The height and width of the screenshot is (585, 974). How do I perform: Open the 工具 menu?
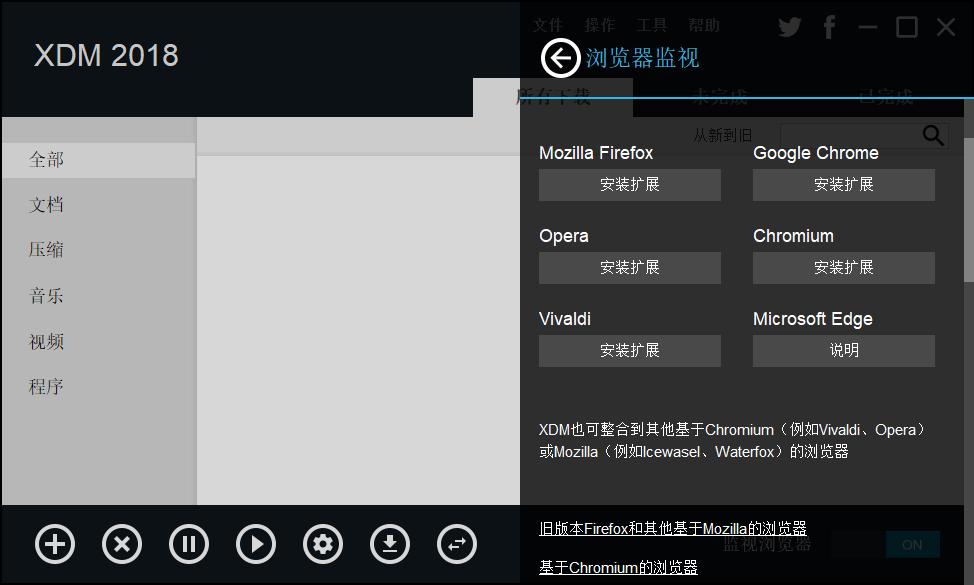652,25
